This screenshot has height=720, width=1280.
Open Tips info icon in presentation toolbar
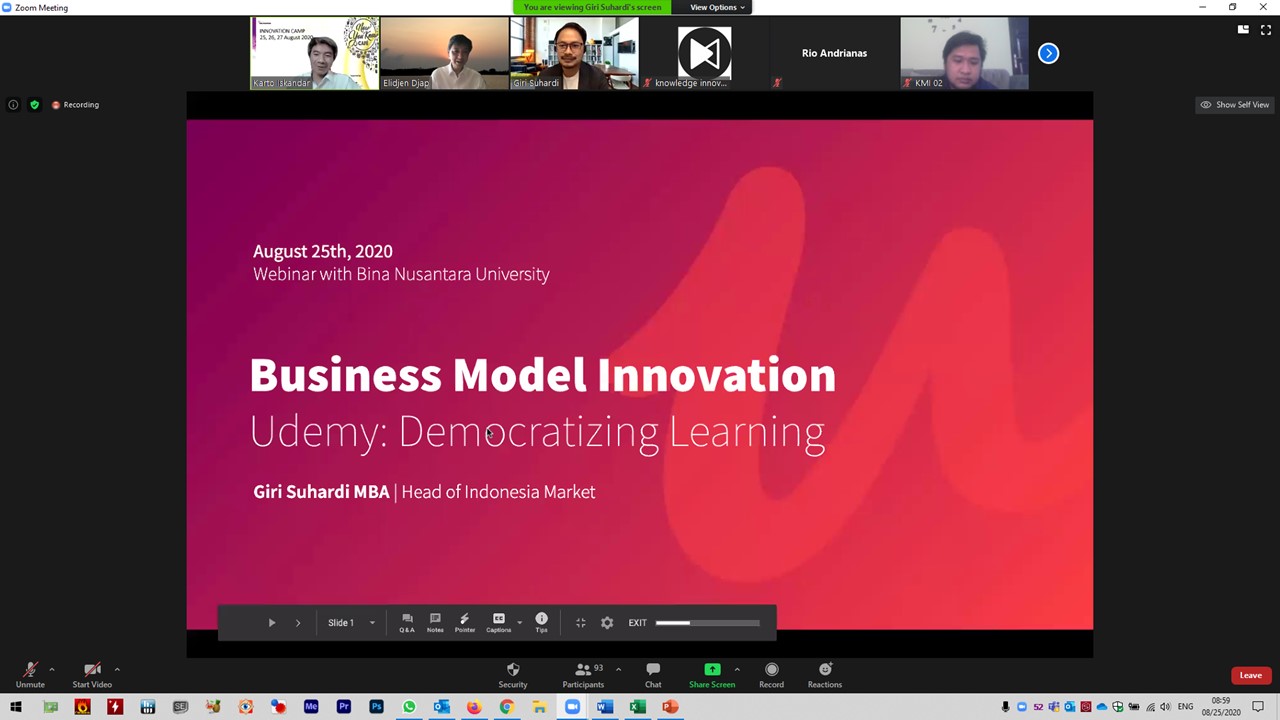tap(541, 622)
